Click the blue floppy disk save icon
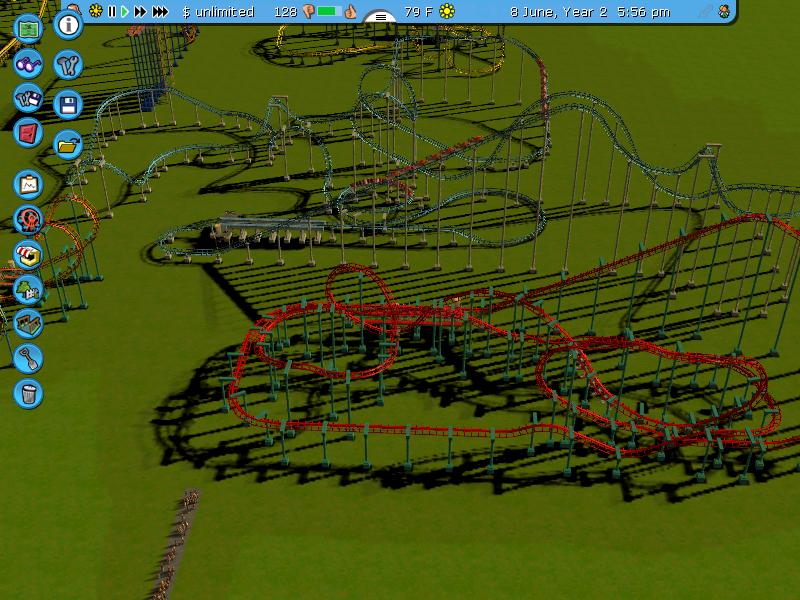Screen dimensions: 800x600 [x=68, y=105]
